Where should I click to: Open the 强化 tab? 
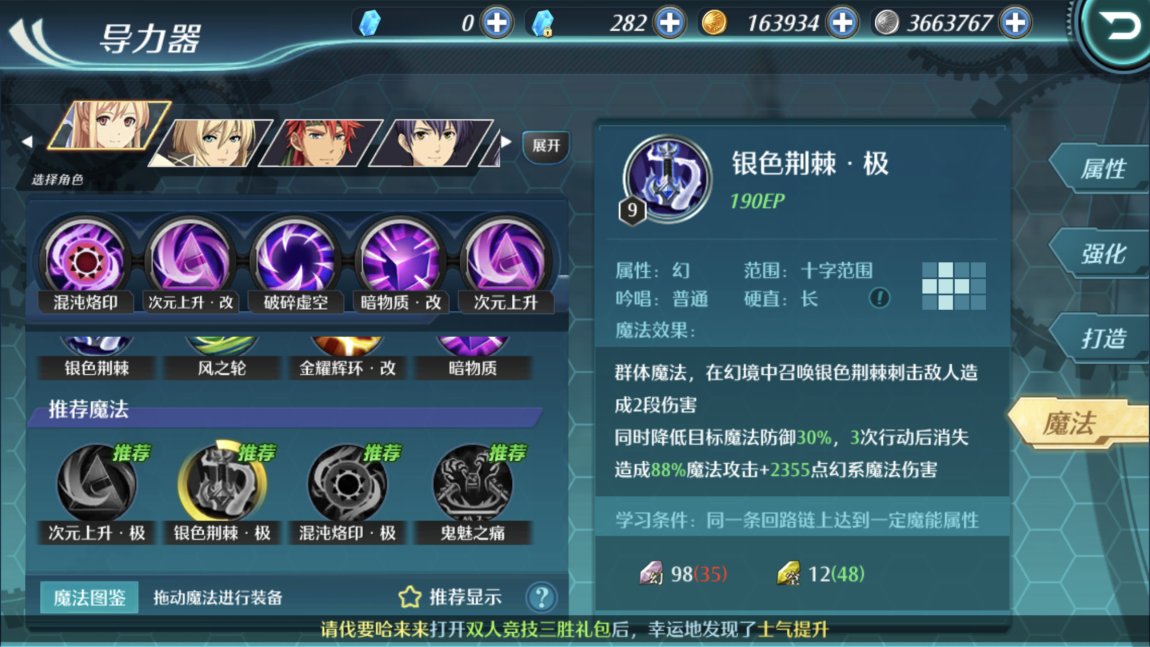pyautogui.click(x=1100, y=254)
